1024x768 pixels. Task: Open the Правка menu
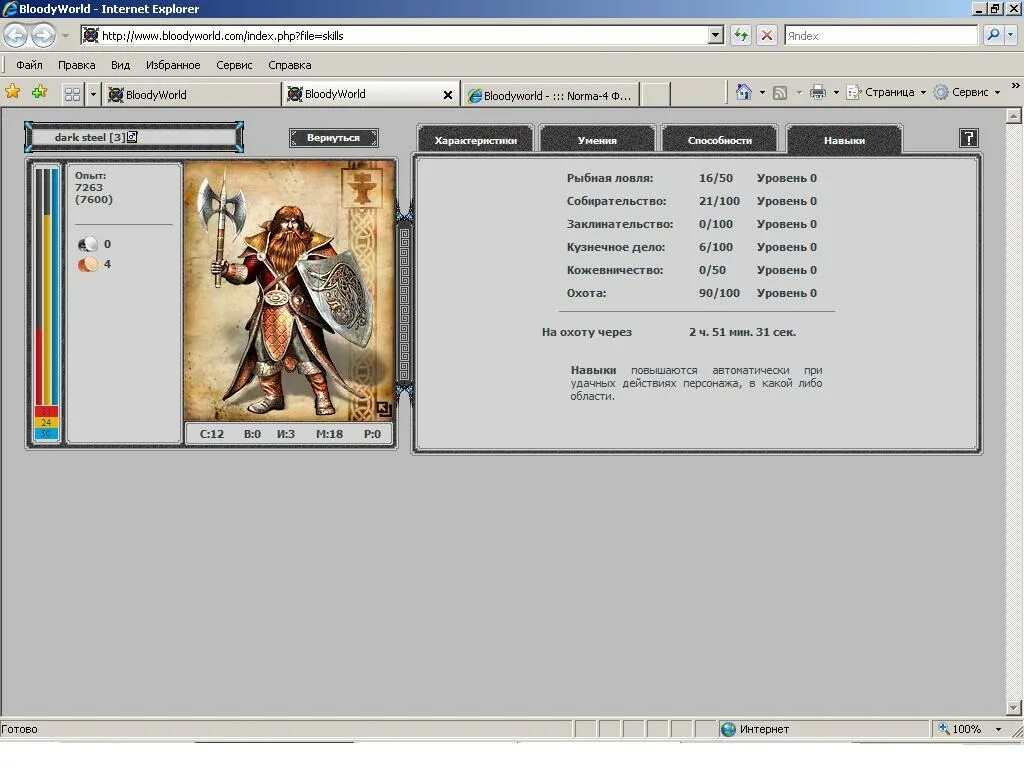76,65
